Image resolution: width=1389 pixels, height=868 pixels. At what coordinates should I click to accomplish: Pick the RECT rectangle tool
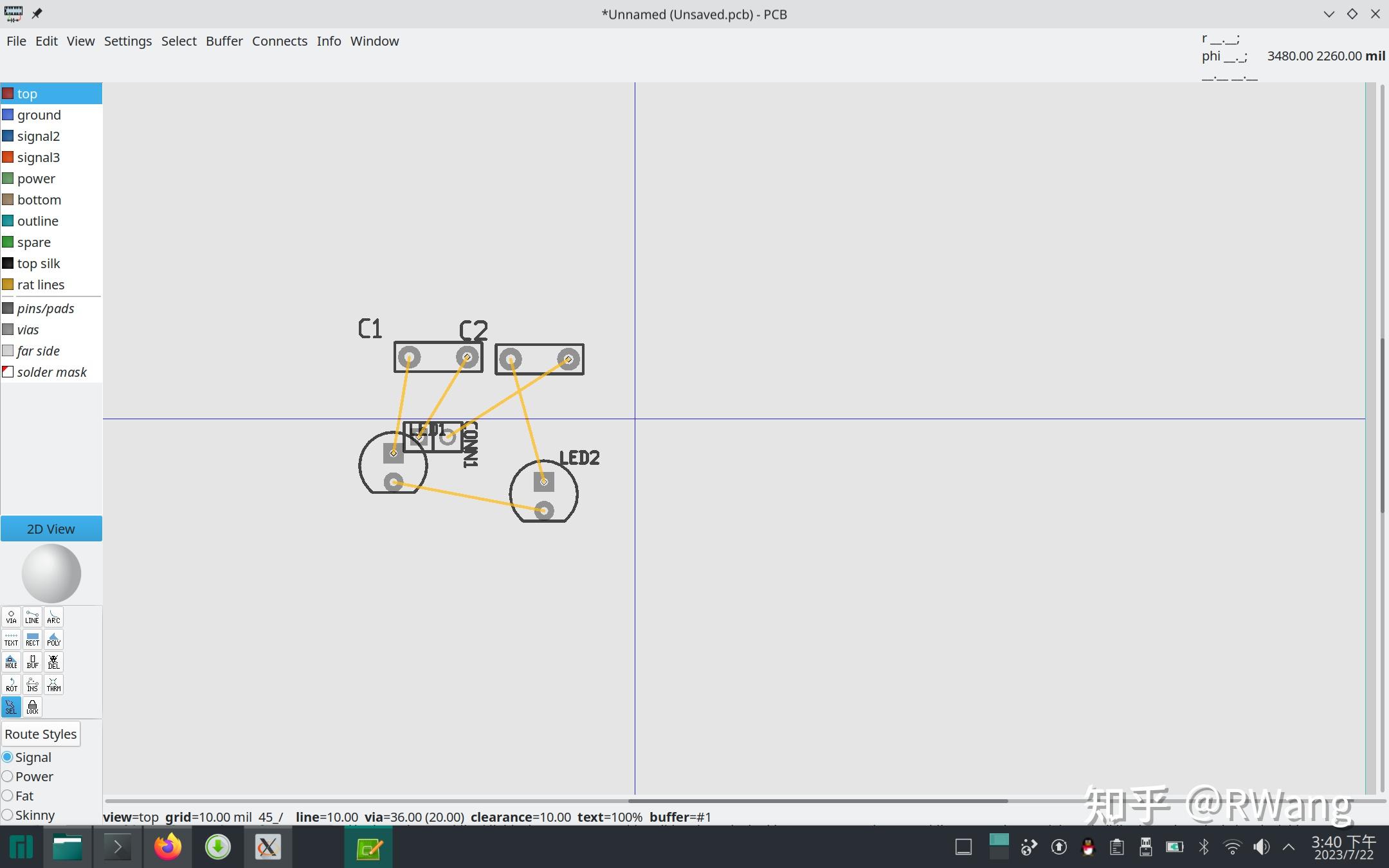(32, 640)
